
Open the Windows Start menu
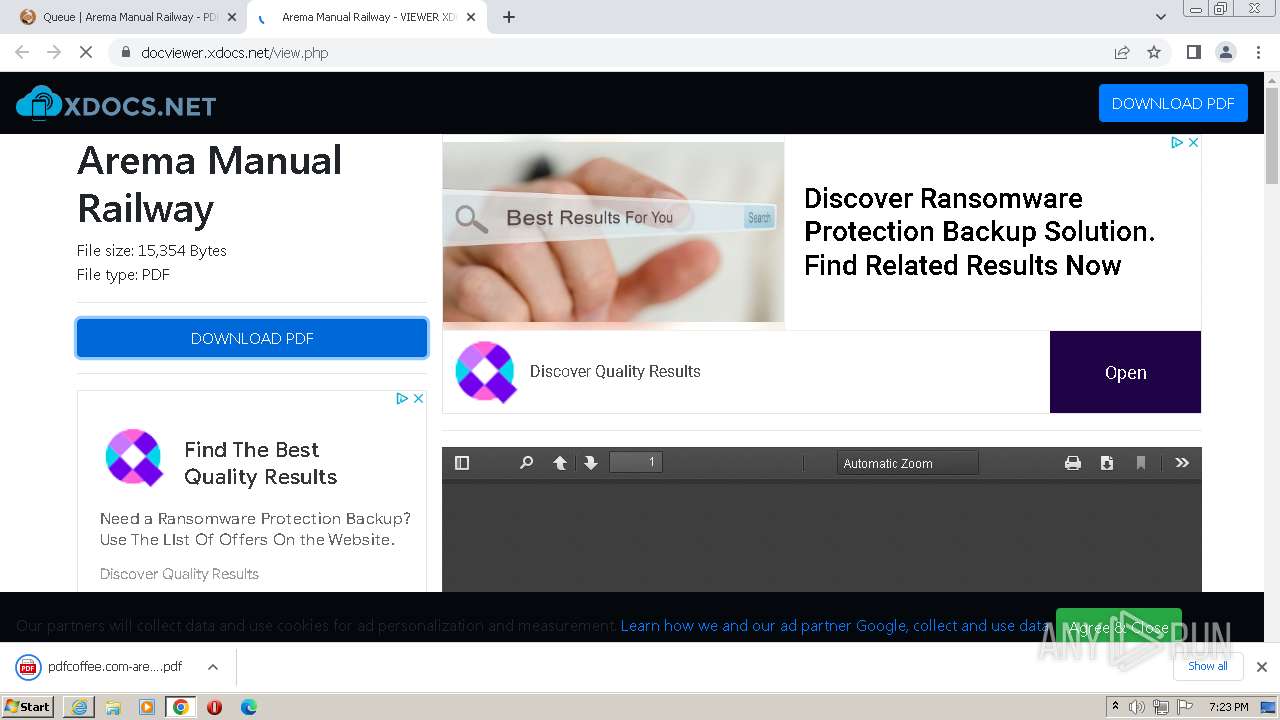28,706
